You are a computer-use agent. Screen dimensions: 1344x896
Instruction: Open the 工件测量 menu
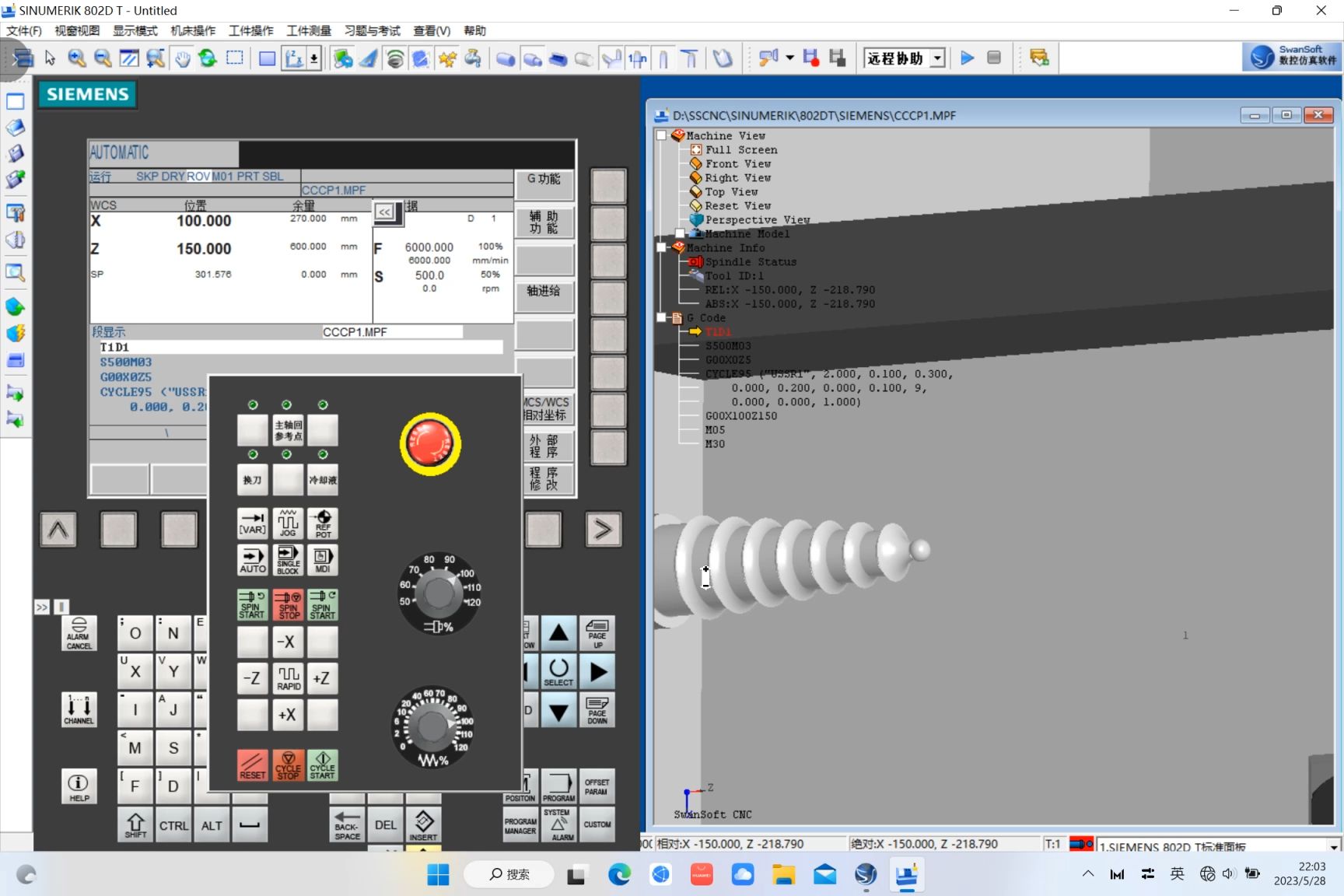pos(309,30)
